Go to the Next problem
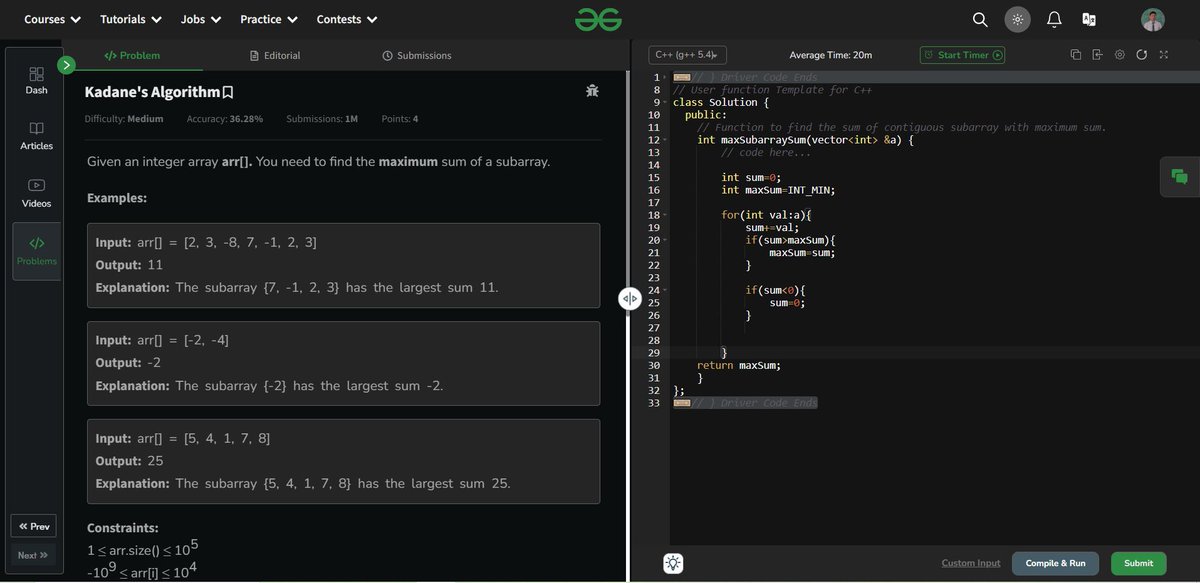 (33, 555)
